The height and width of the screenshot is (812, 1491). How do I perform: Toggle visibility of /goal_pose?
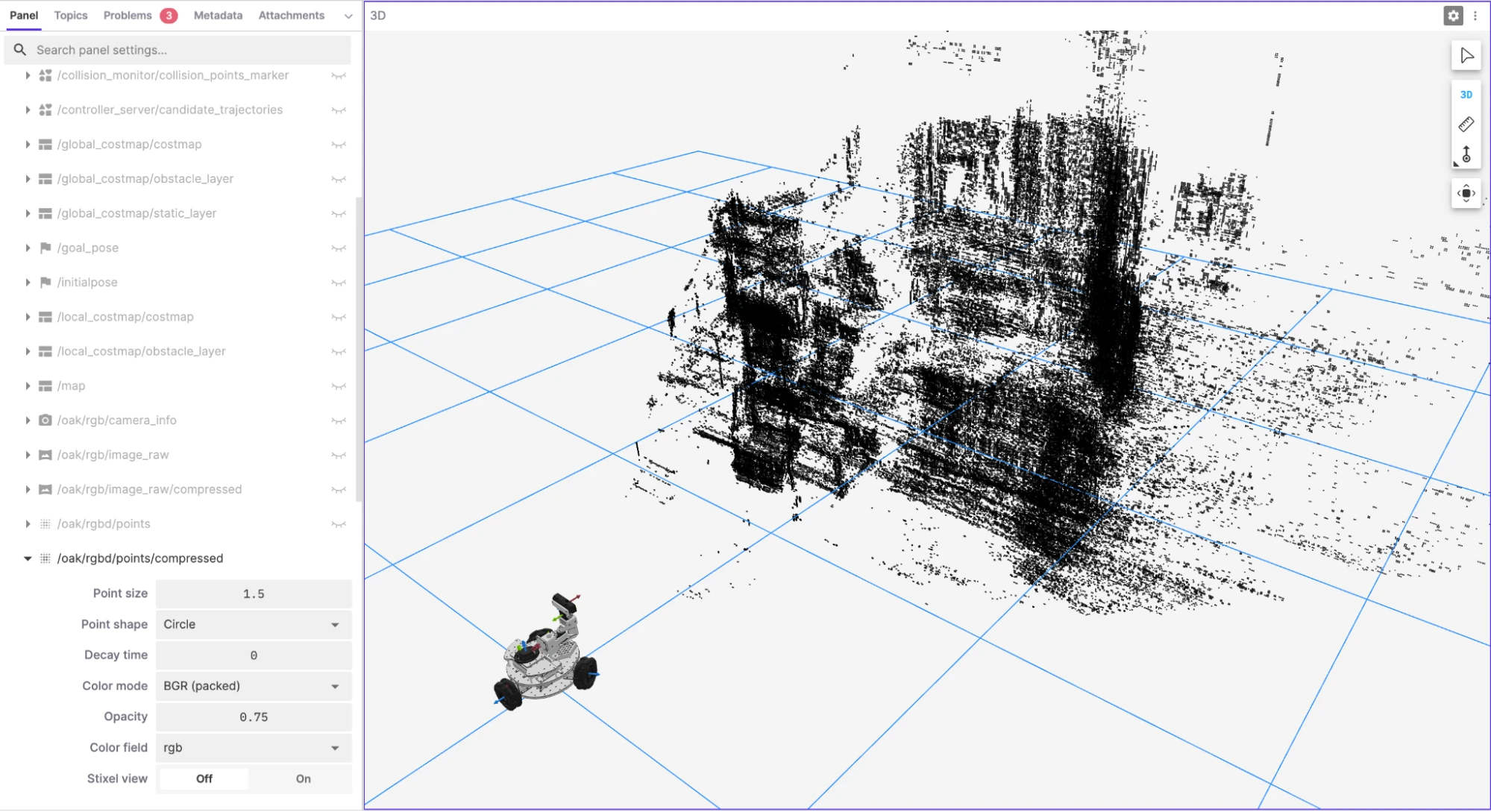pyautogui.click(x=339, y=248)
